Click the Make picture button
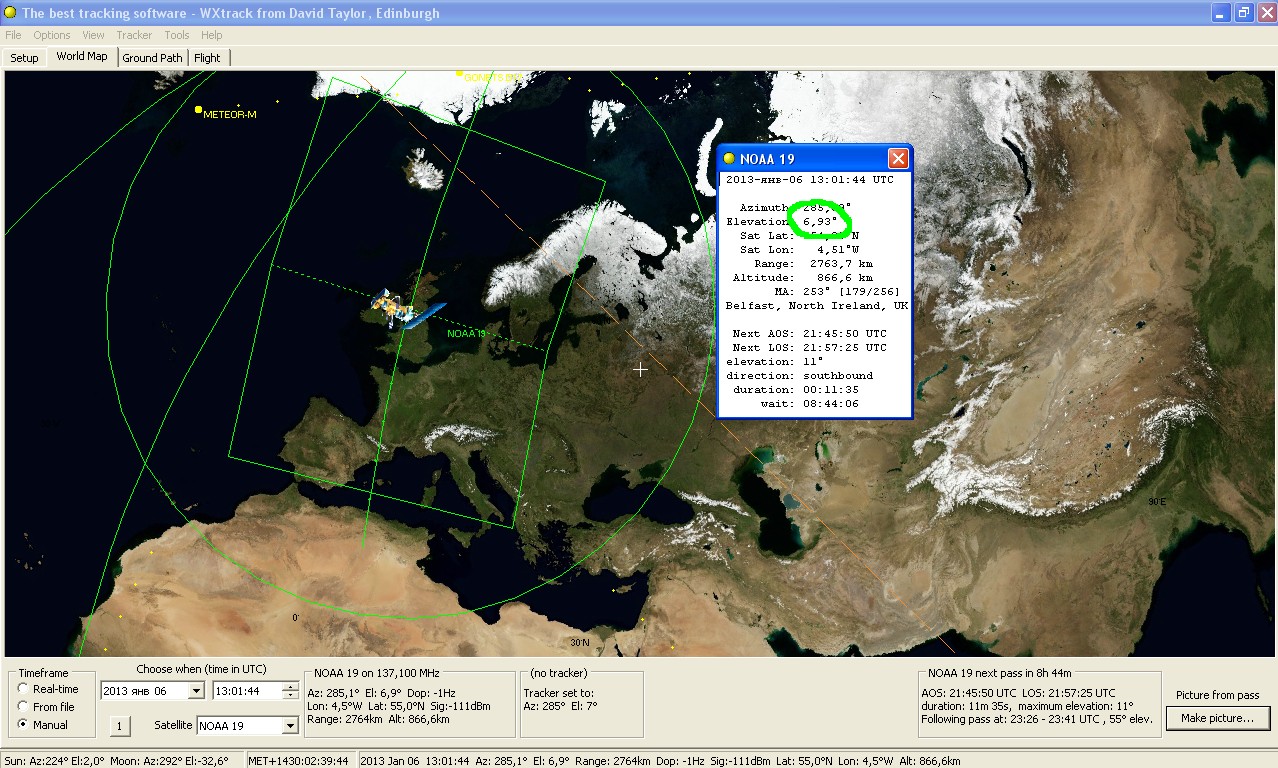1278x768 pixels. click(1217, 718)
